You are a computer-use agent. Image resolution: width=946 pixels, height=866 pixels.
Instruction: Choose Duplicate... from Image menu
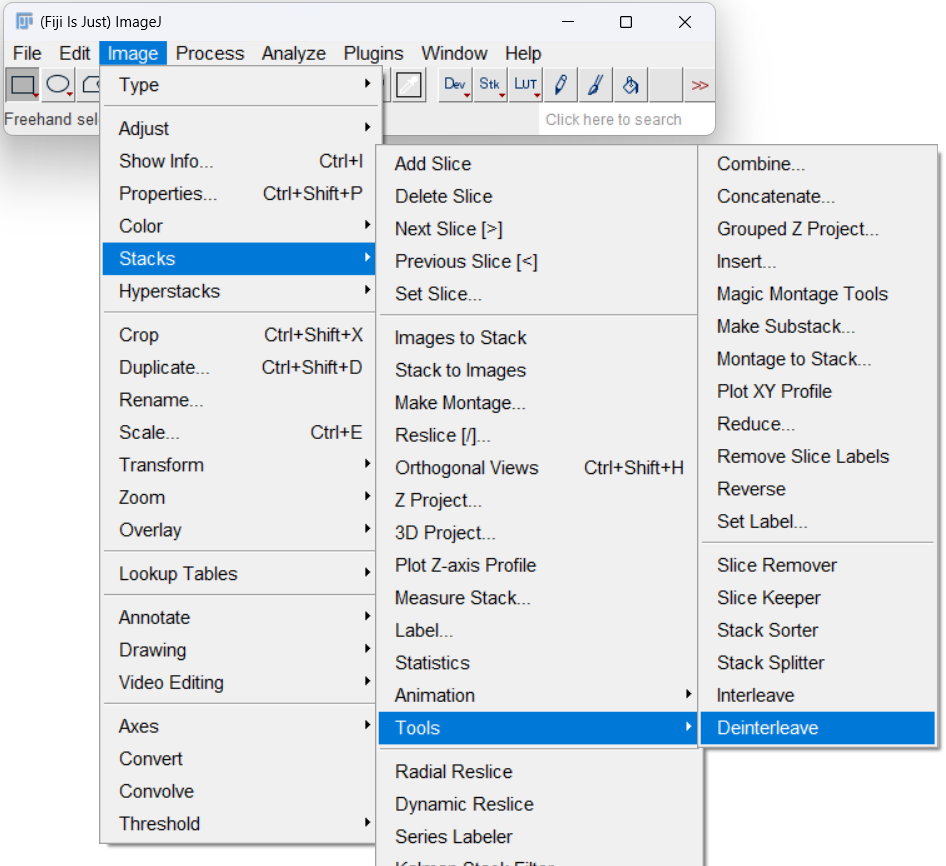pos(240,367)
